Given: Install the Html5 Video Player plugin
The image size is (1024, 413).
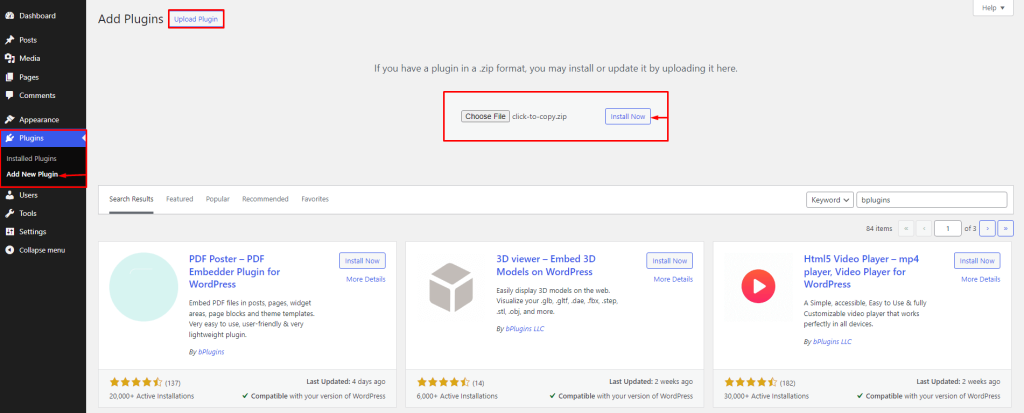Looking at the screenshot, I should click(x=977, y=261).
